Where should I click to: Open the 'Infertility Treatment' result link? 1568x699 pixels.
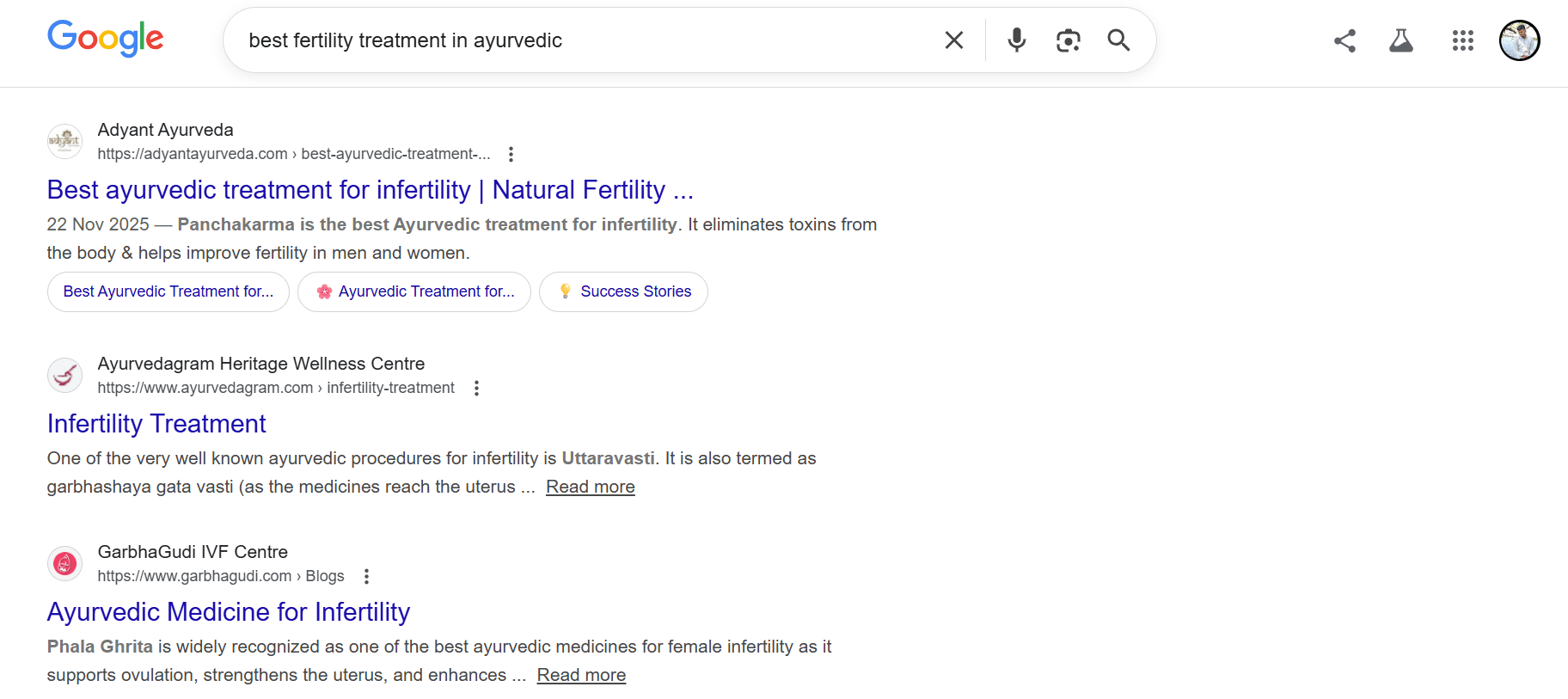[156, 424]
